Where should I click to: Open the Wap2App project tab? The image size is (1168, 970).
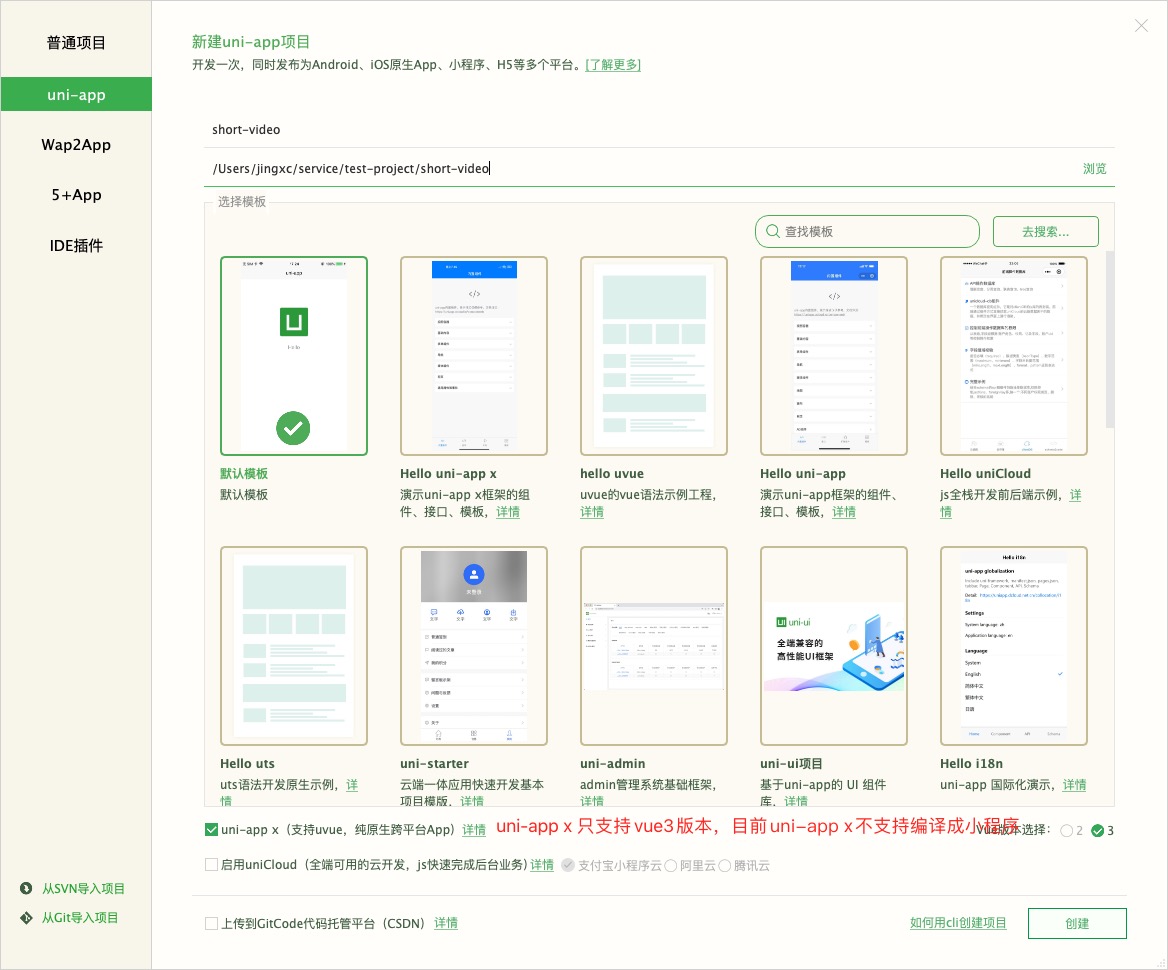(x=76, y=145)
